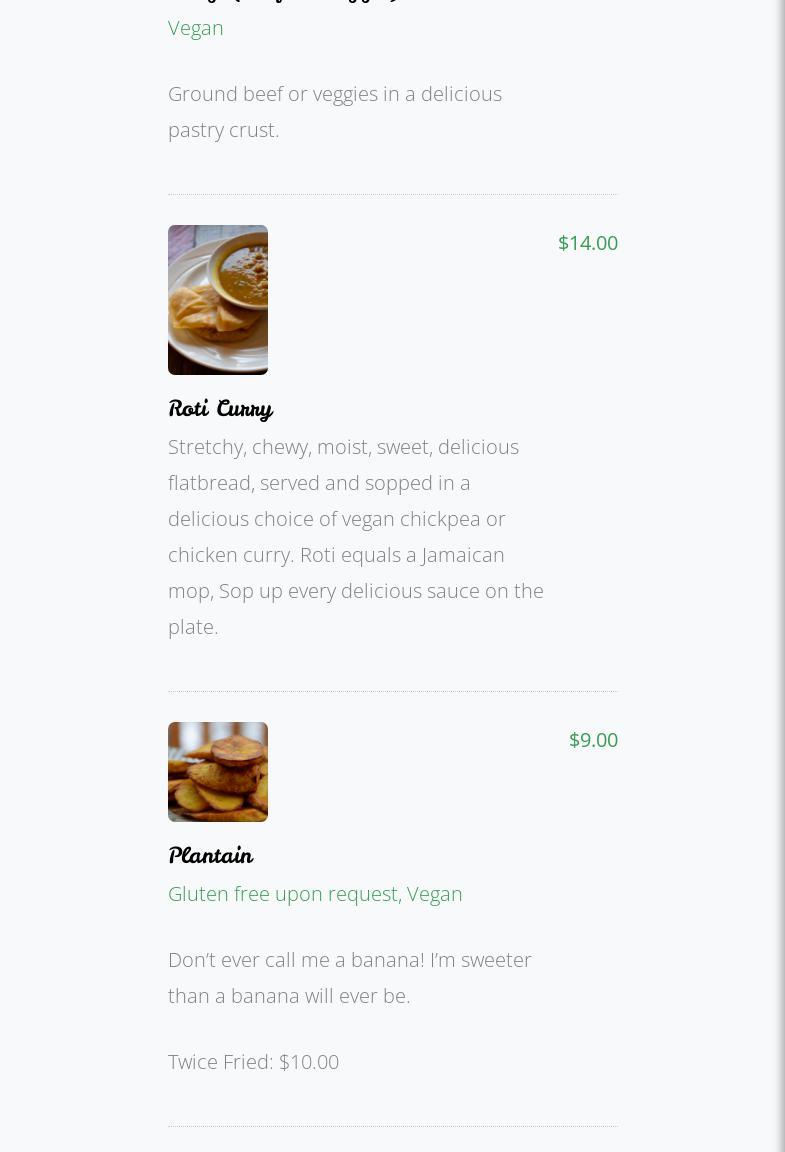Click the Plantain dish photo
The image size is (785, 1152).
pyautogui.click(x=217, y=771)
